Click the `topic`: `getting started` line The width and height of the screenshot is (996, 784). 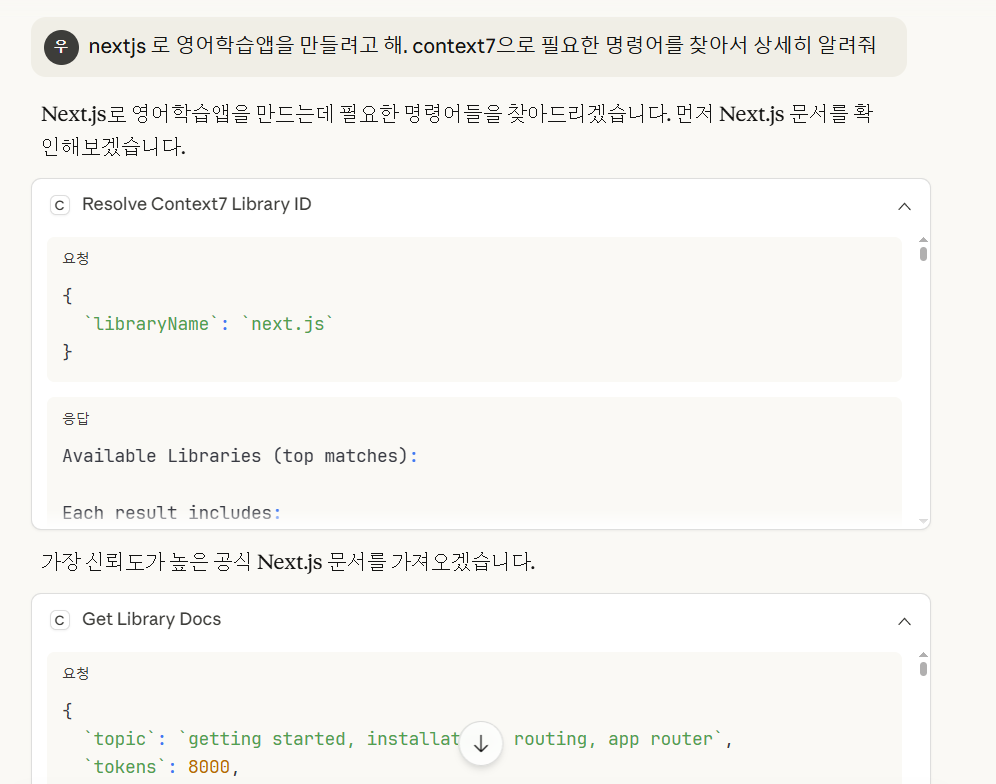click(x=408, y=739)
